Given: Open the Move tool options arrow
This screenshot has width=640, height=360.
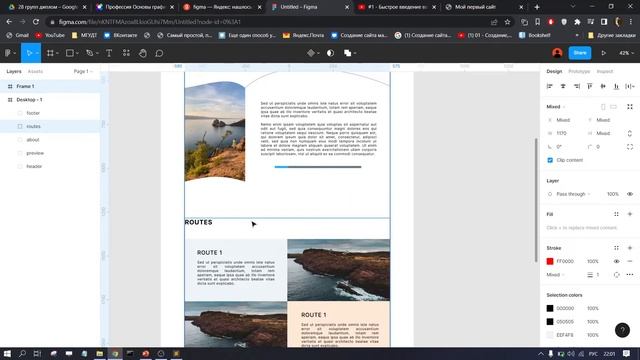Looking at the screenshot, I should (x=37, y=53).
